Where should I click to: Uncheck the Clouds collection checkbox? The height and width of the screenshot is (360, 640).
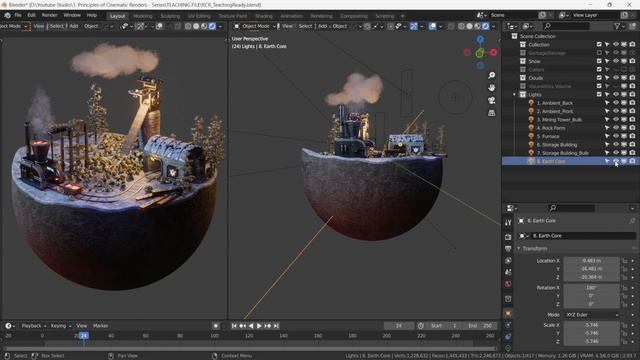click(x=599, y=78)
